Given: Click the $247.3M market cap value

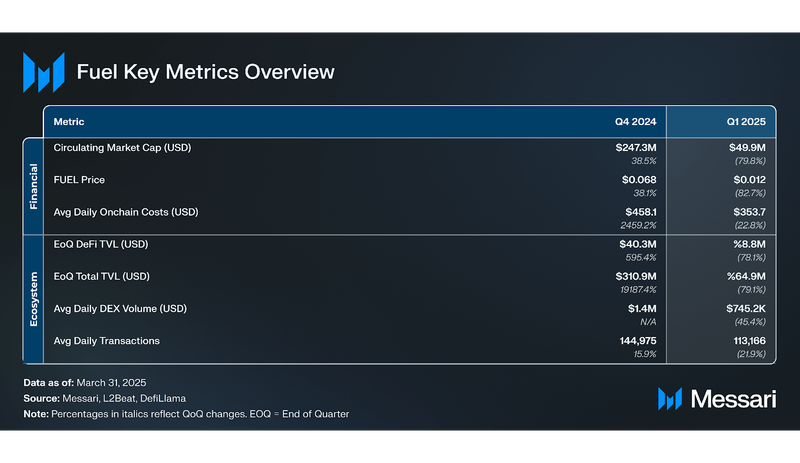Looking at the screenshot, I should pyautogui.click(x=636, y=148).
